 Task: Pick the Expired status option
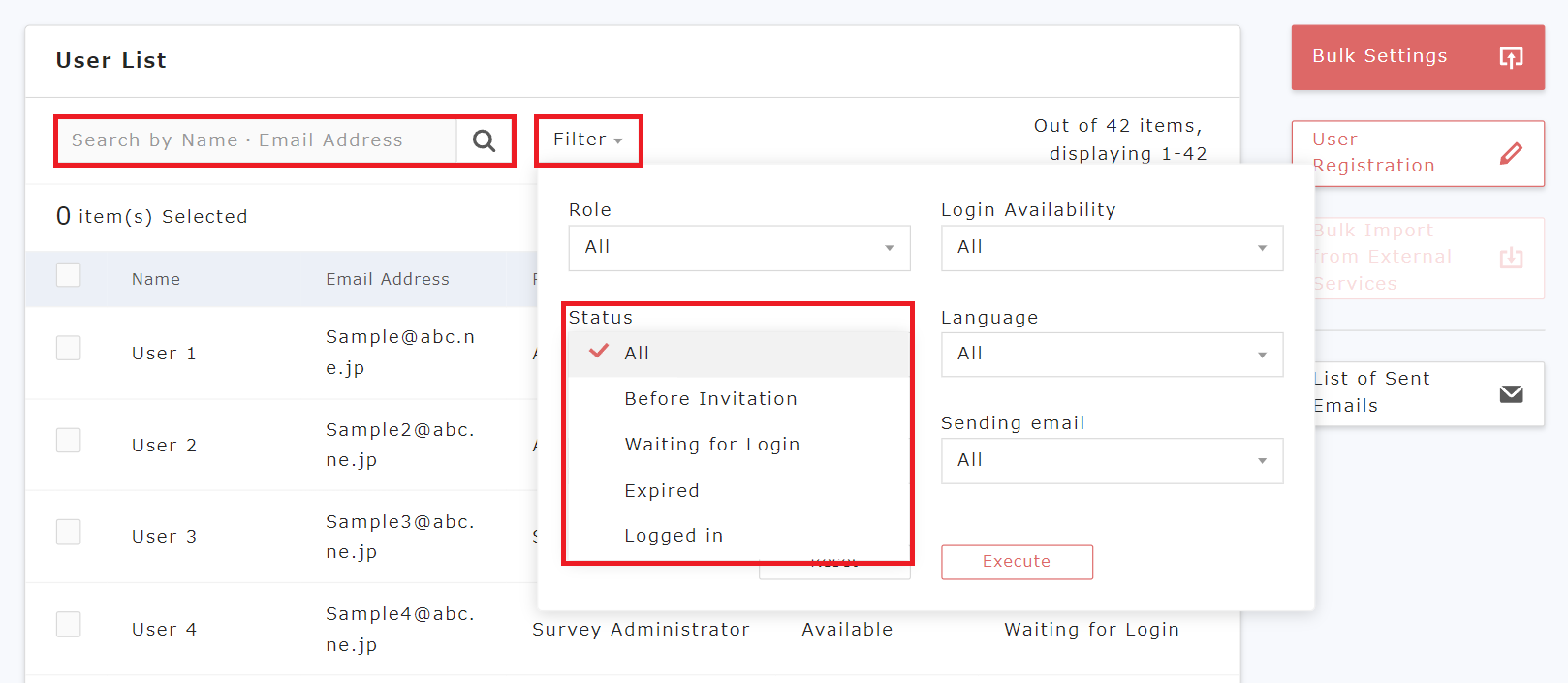click(x=662, y=491)
